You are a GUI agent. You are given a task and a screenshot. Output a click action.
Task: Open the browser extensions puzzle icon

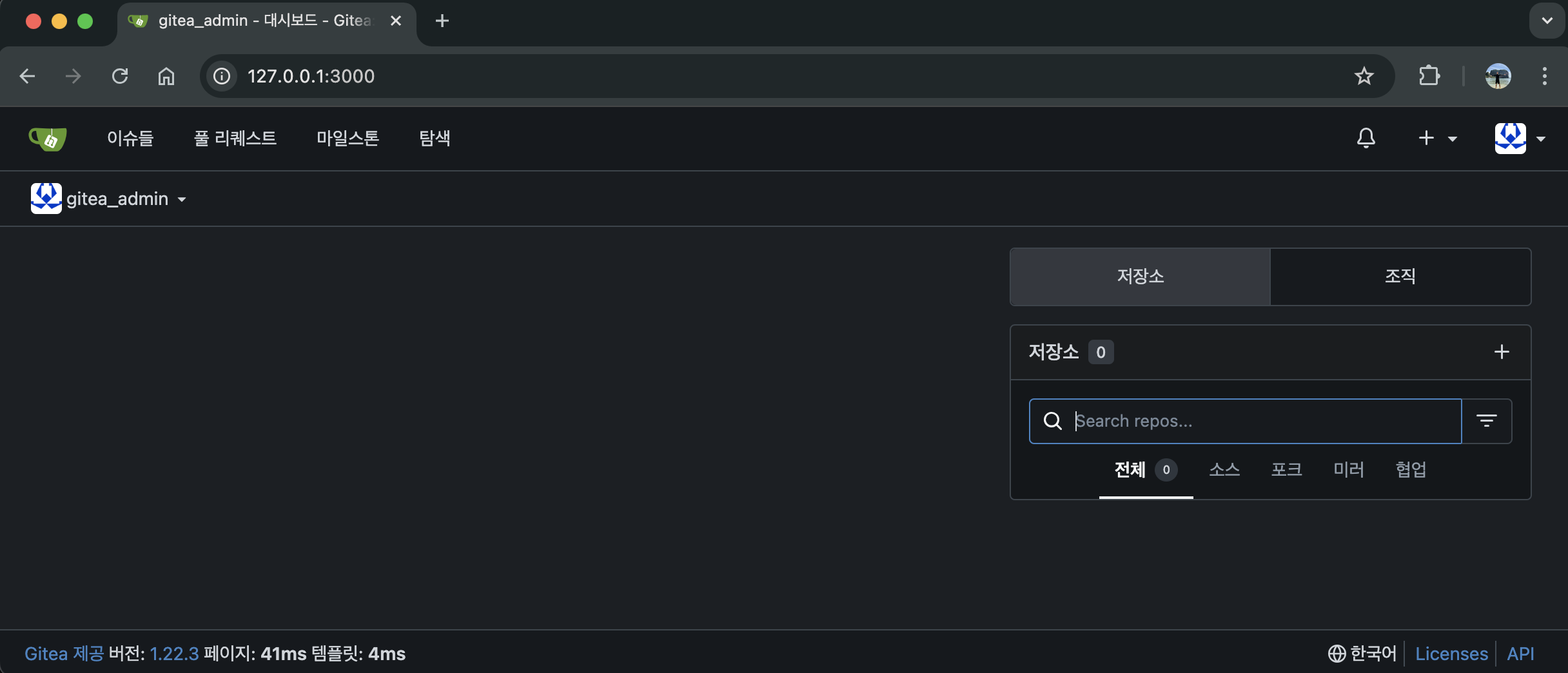tap(1429, 76)
